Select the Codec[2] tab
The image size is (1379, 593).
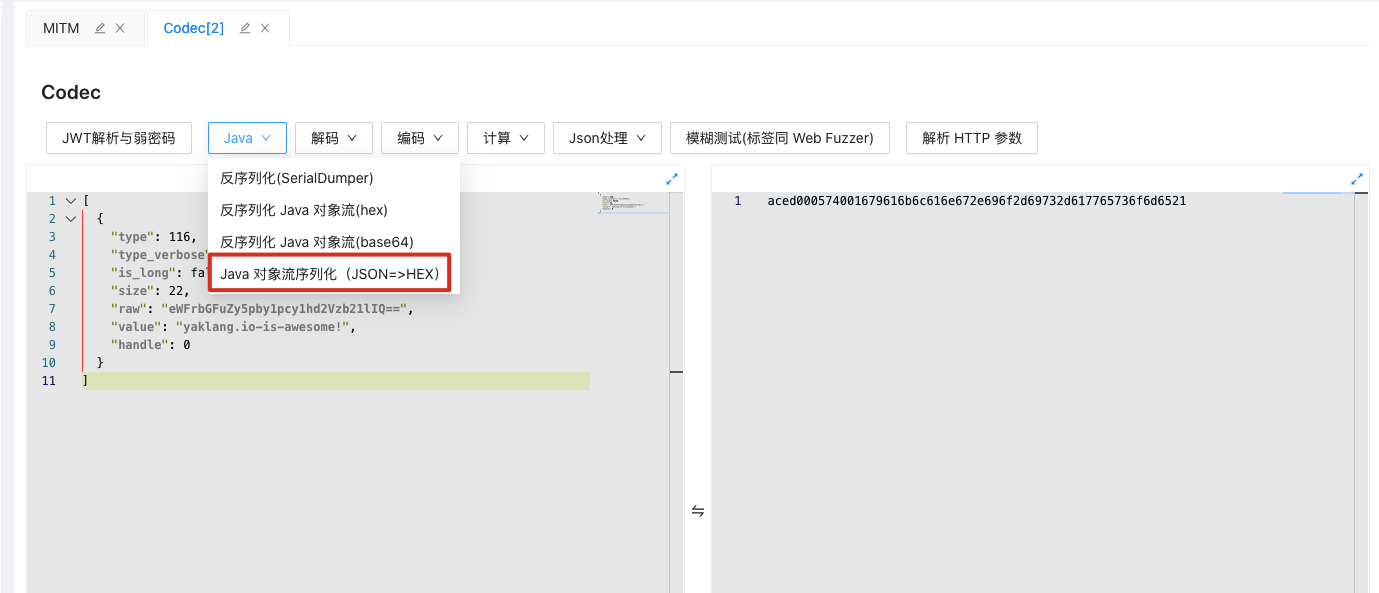tap(194, 28)
